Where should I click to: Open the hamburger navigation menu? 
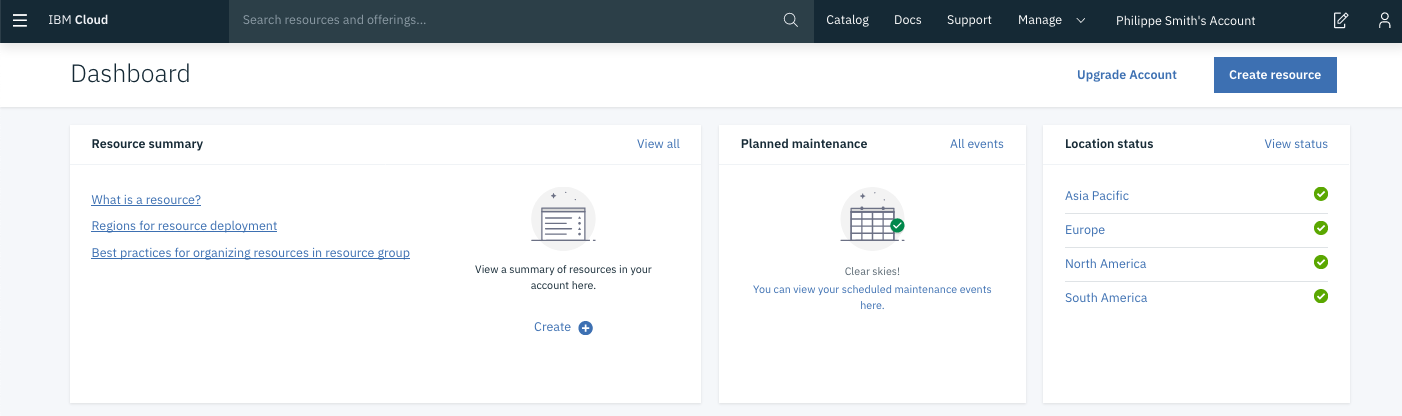[x=20, y=20]
